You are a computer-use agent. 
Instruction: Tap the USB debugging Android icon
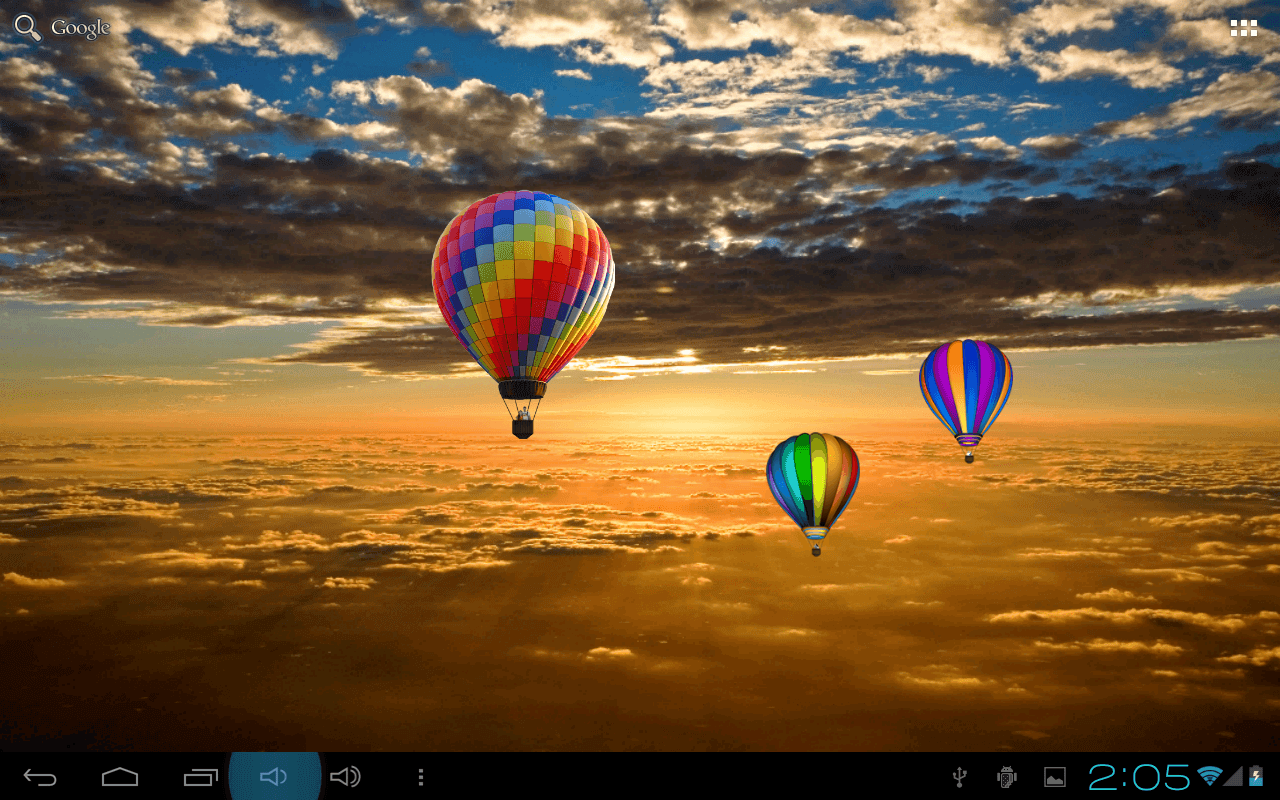[1005, 775]
